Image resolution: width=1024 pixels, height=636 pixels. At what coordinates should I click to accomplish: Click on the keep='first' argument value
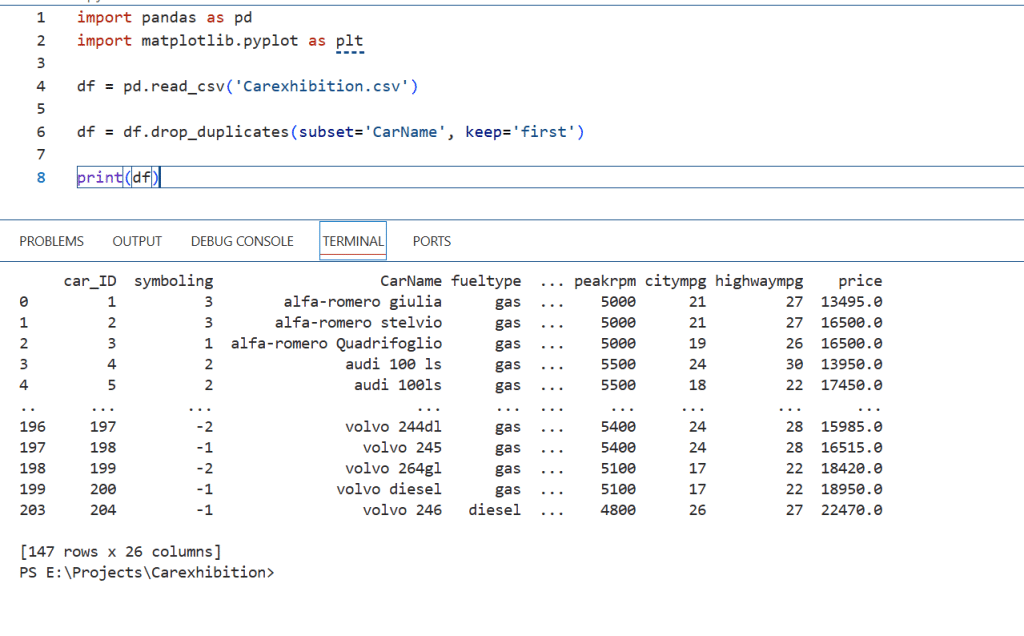[547, 132]
